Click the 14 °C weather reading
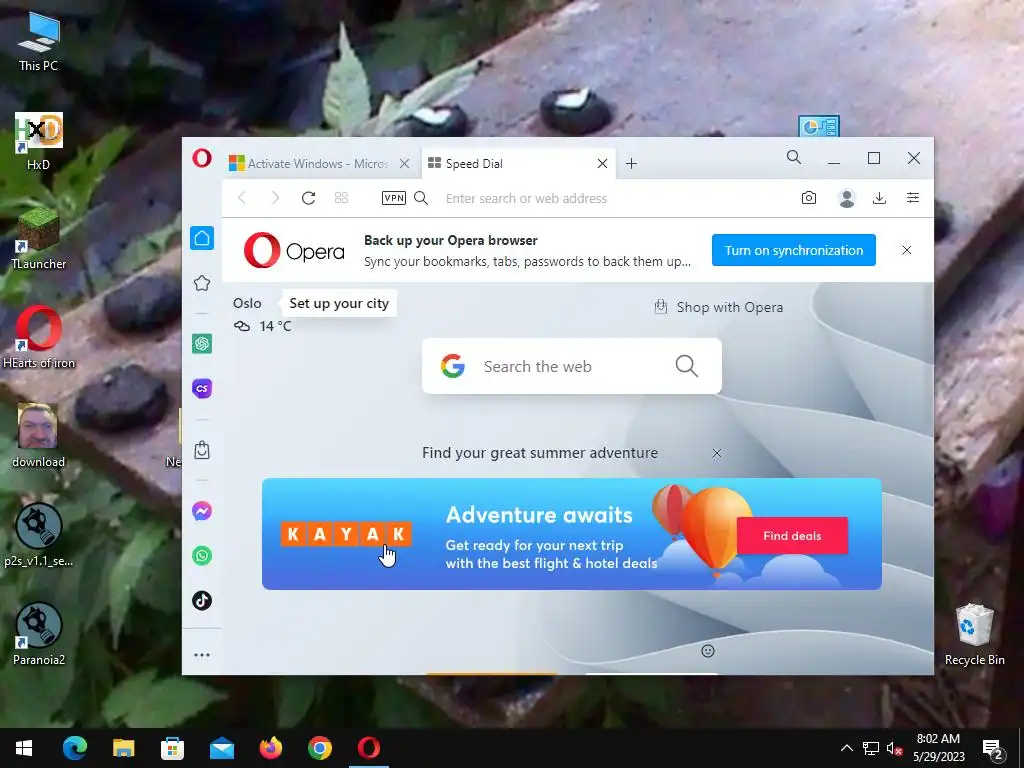This screenshot has height=768, width=1024. pyautogui.click(x=275, y=326)
